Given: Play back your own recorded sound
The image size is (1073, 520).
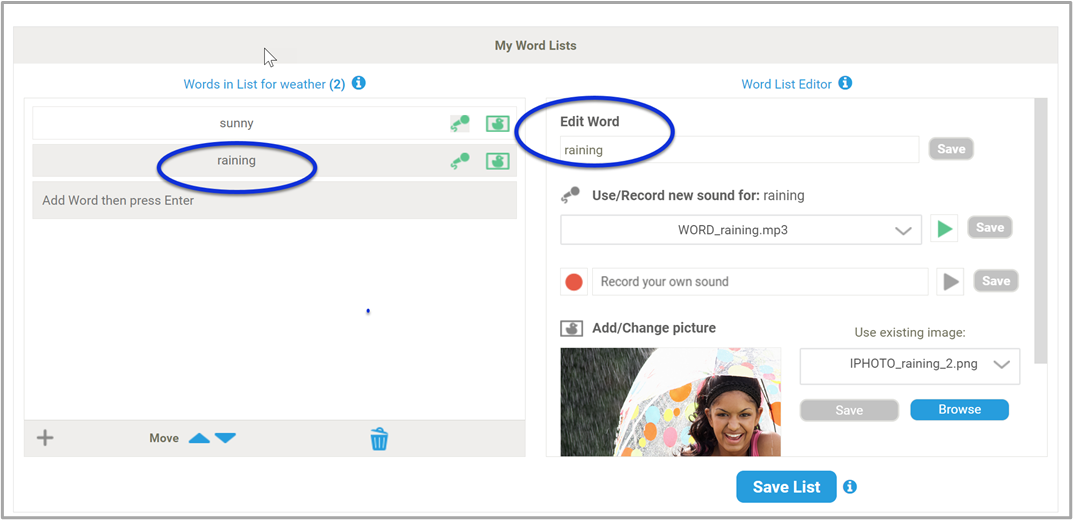Looking at the screenshot, I should pos(951,282).
